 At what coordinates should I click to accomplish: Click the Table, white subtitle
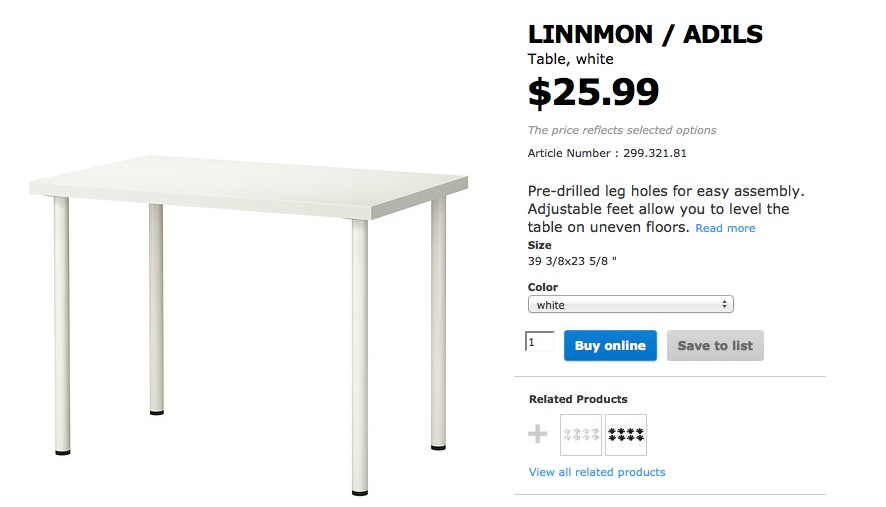[571, 59]
